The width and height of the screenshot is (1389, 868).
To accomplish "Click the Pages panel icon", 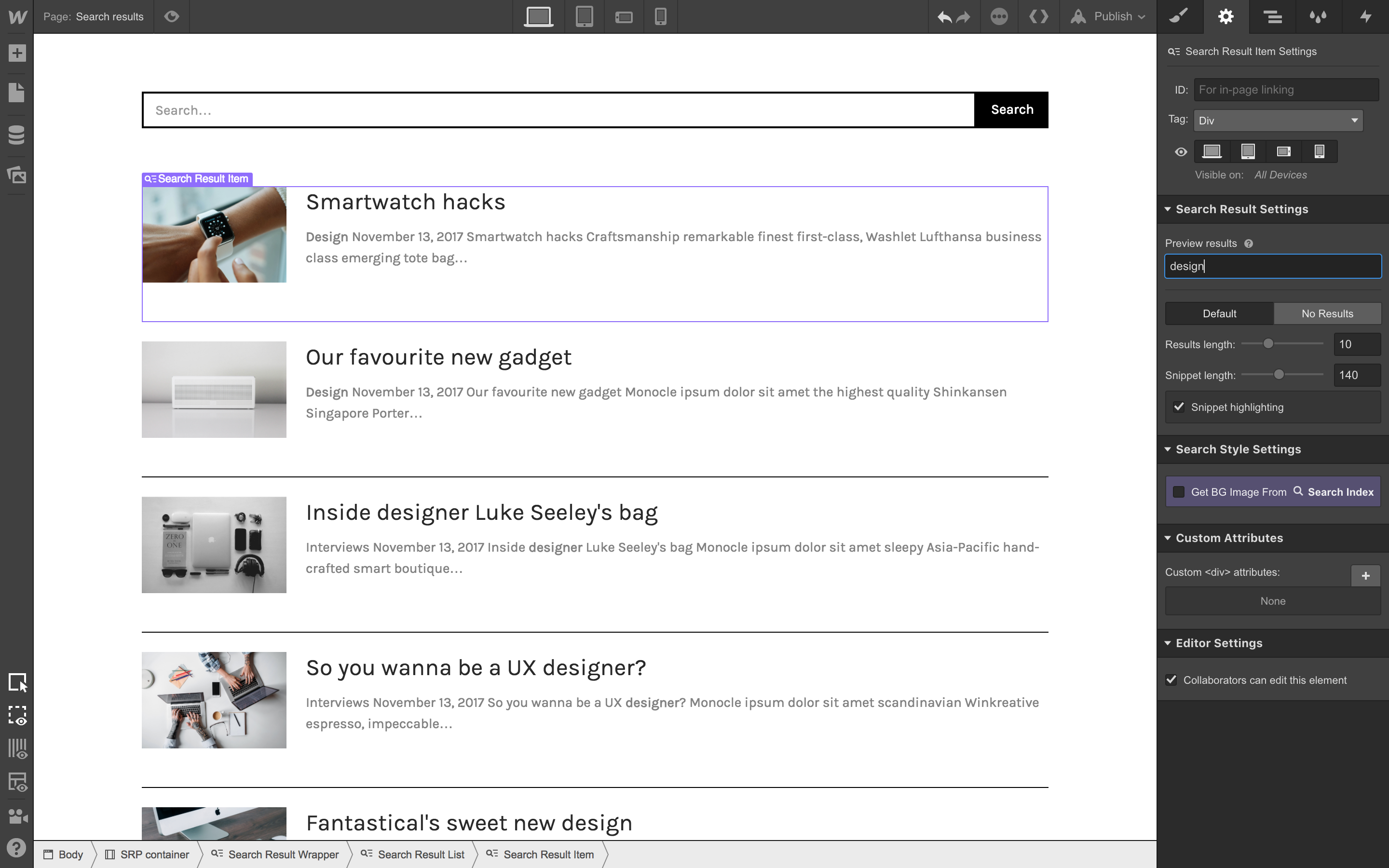I will coord(17,93).
